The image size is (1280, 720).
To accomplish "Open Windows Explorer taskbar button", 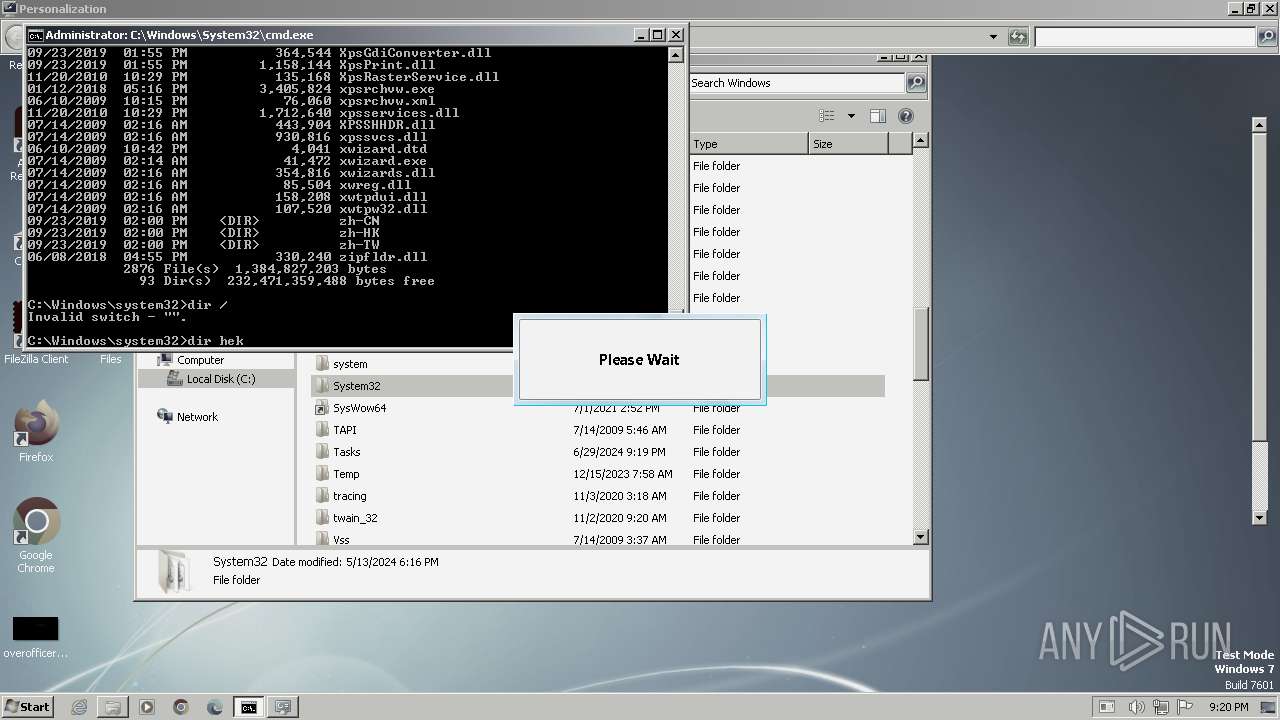I will tap(113, 707).
